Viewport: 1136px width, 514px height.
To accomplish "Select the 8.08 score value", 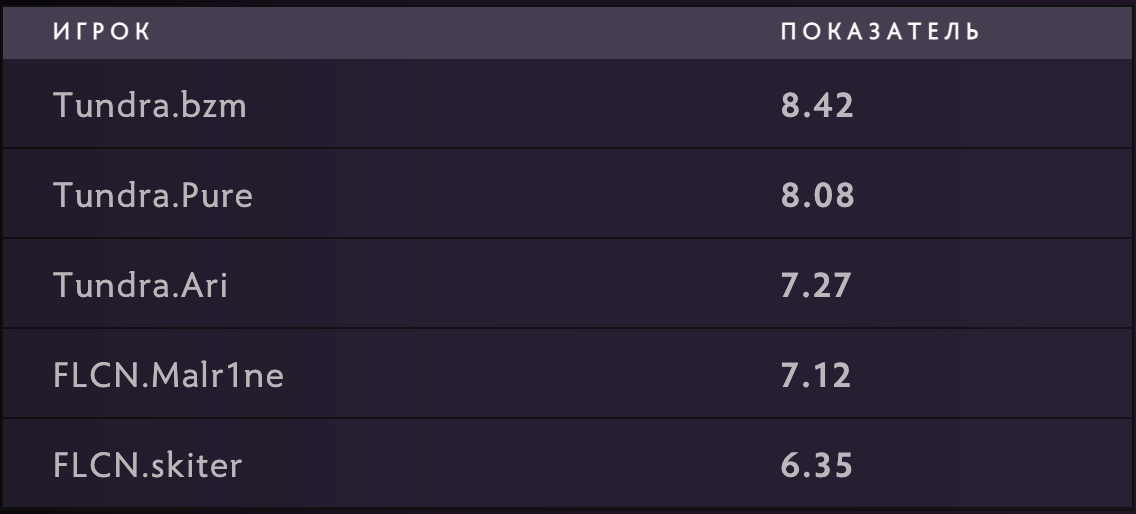I will point(817,195).
